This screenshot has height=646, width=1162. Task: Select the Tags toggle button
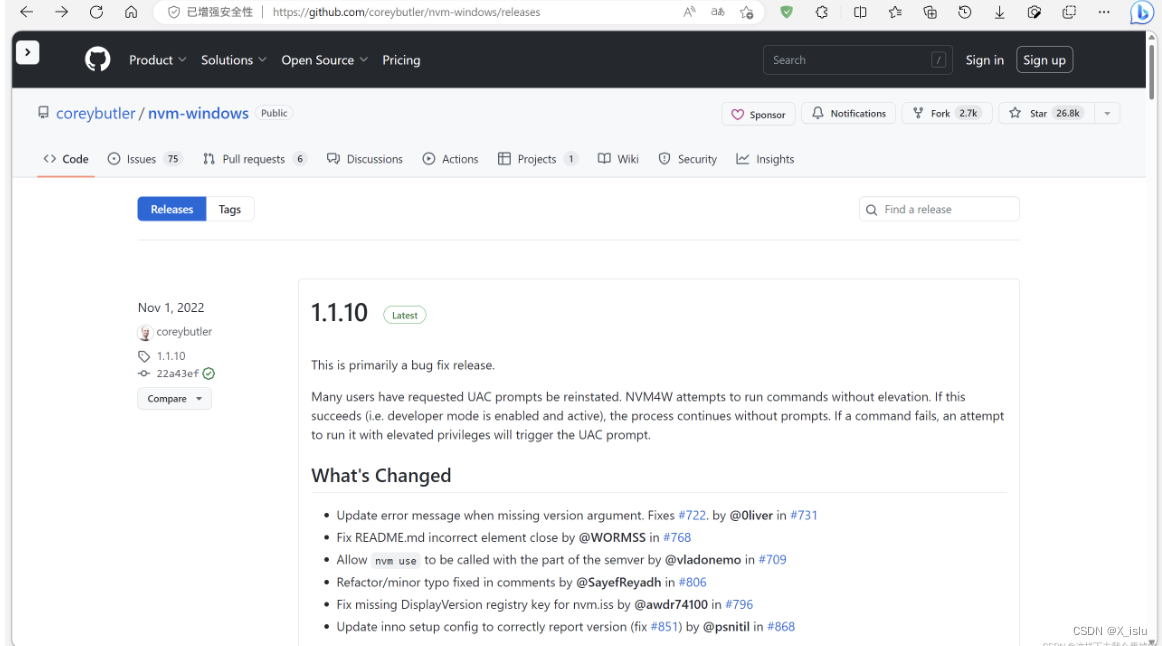click(x=230, y=209)
